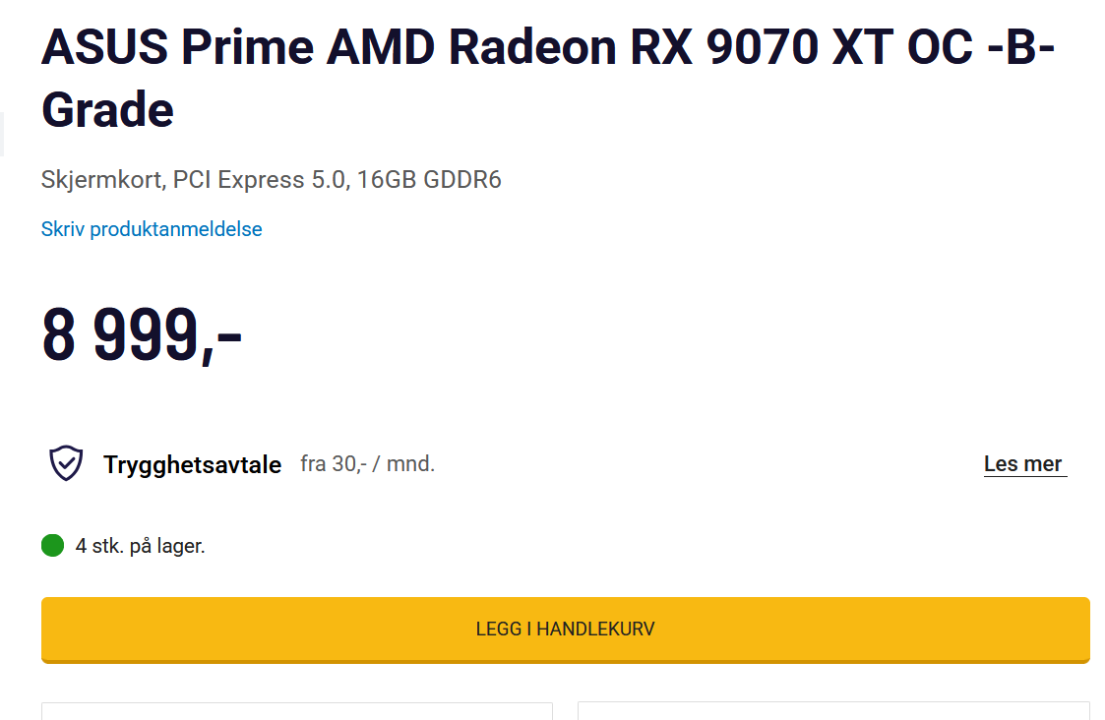Screen dimensions: 1105x720
Task: Click the 'fra 30,- / mnd.' price text
Action: point(367,464)
